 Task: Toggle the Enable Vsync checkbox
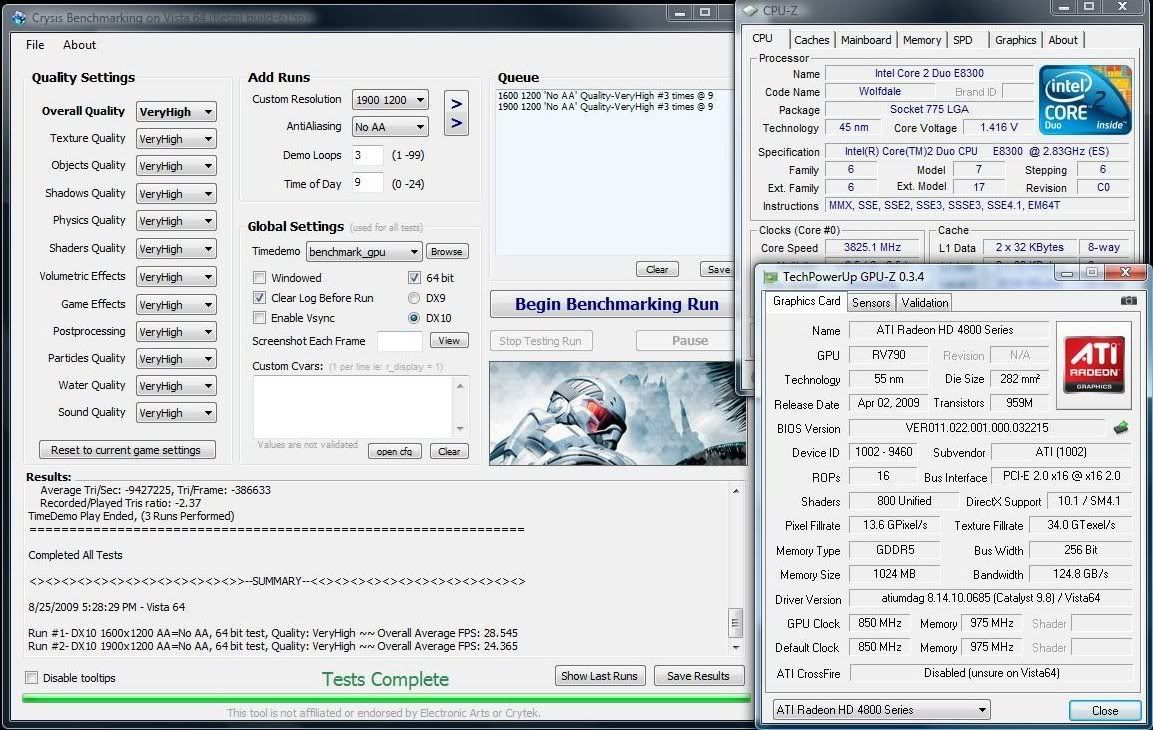pyautogui.click(x=259, y=318)
